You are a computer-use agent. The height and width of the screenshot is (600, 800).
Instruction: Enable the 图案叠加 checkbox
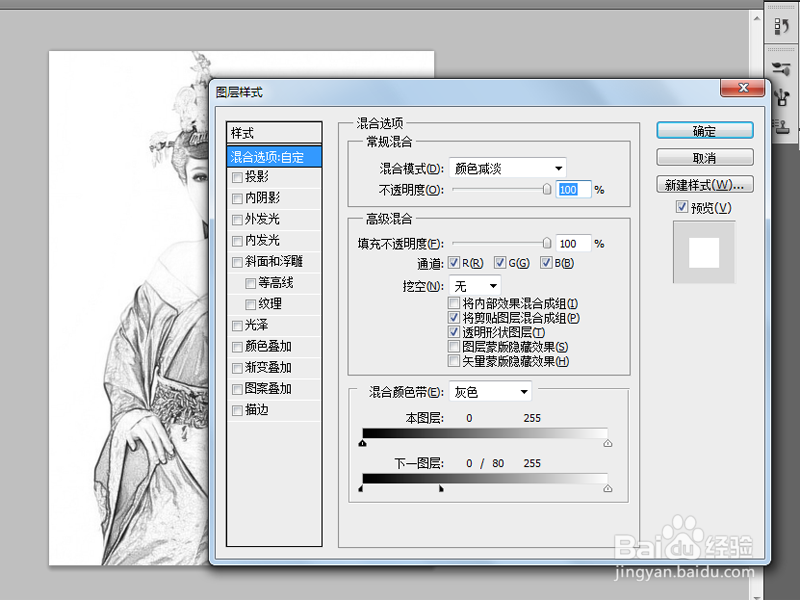[x=237, y=389]
